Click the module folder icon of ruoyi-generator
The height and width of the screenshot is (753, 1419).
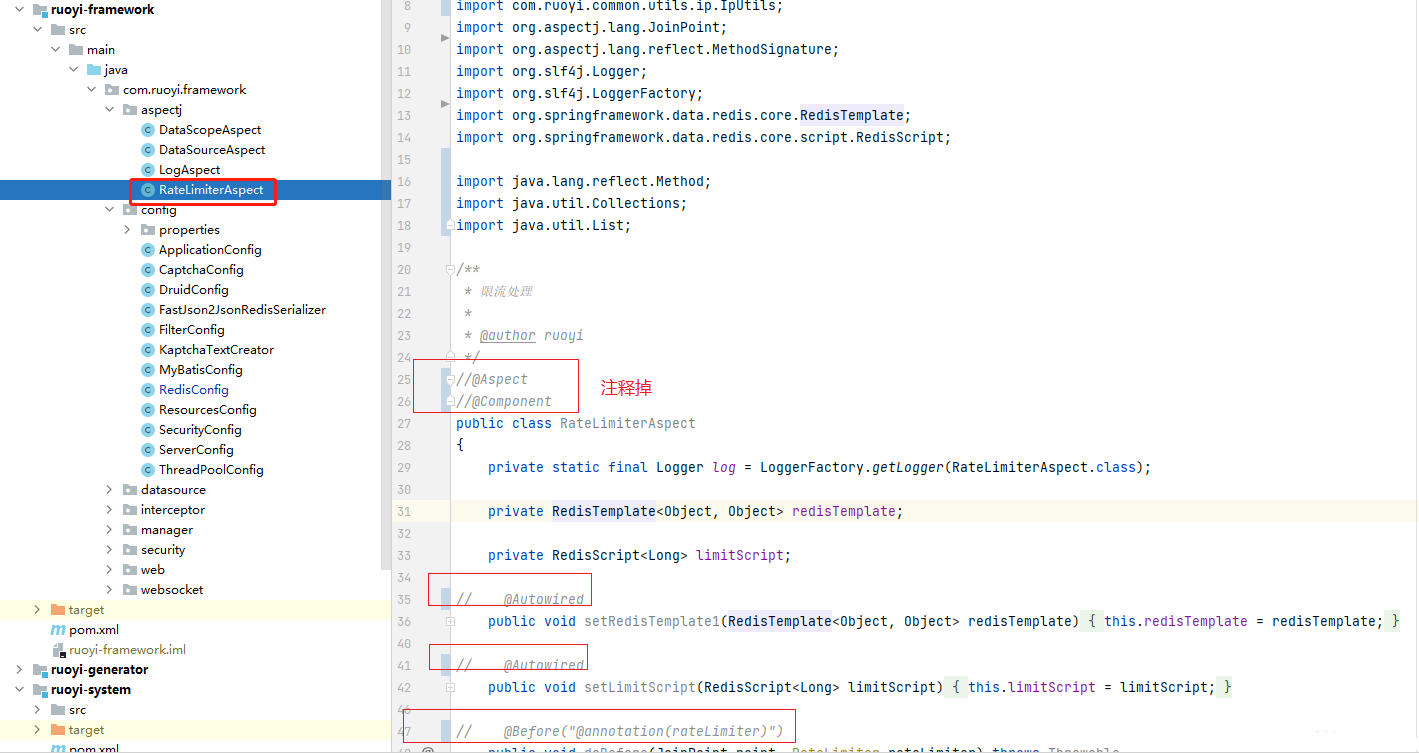point(40,670)
